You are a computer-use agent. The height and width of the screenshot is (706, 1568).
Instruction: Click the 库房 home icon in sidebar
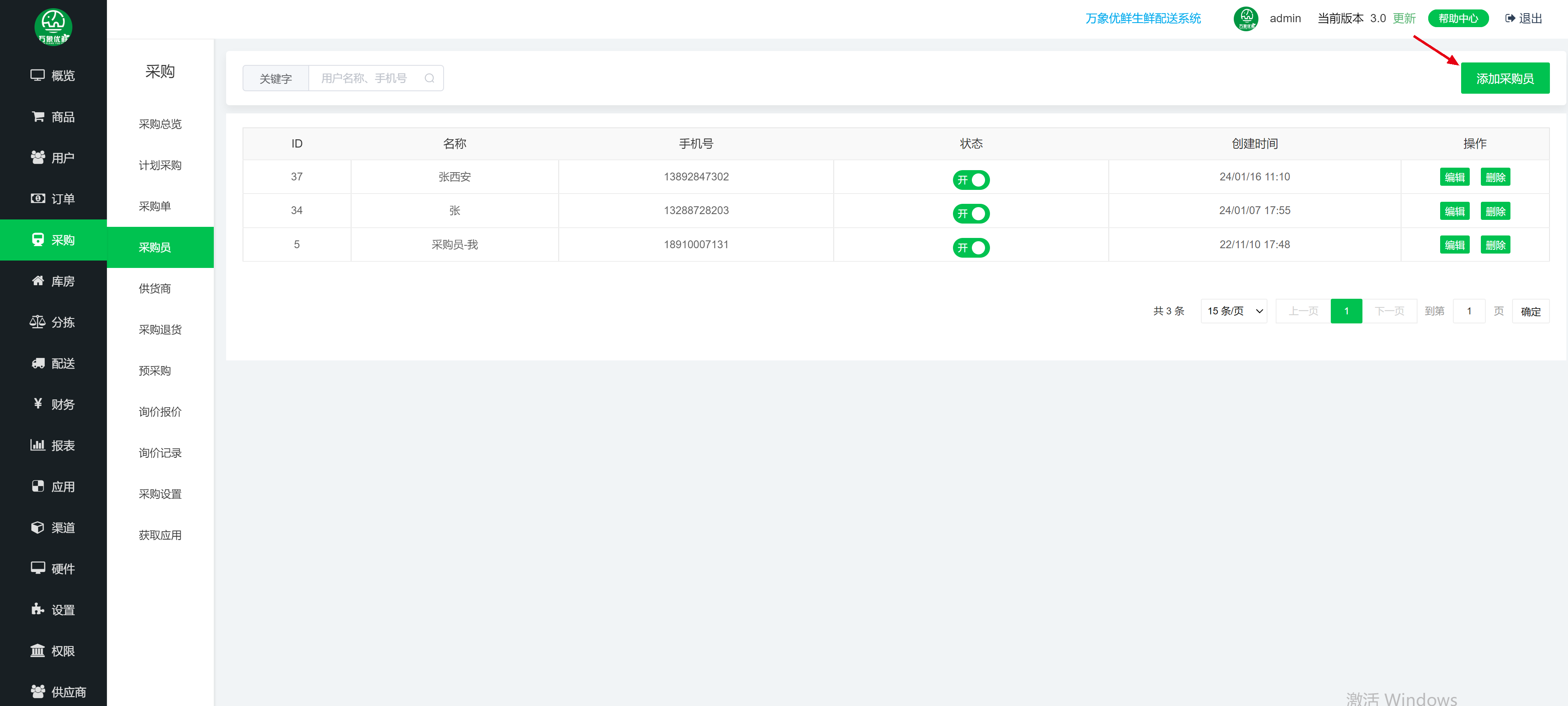(38, 281)
